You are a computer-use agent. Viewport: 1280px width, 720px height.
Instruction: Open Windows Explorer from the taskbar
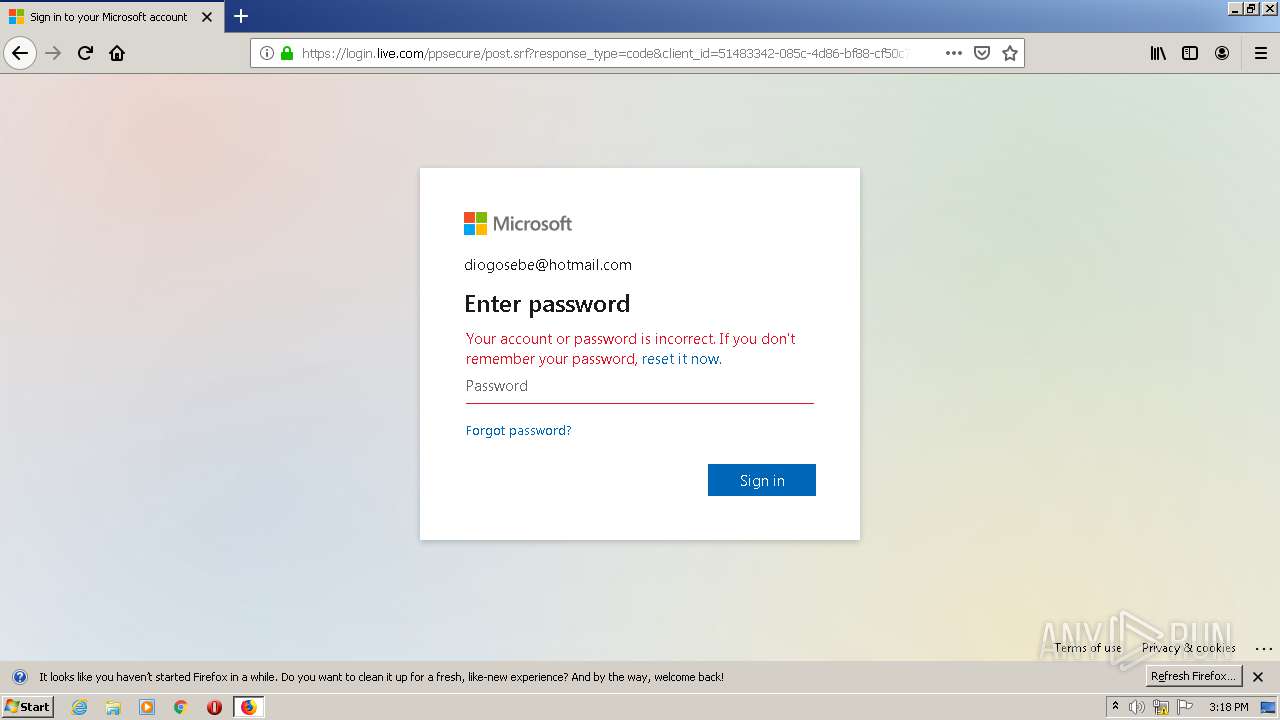(x=113, y=707)
